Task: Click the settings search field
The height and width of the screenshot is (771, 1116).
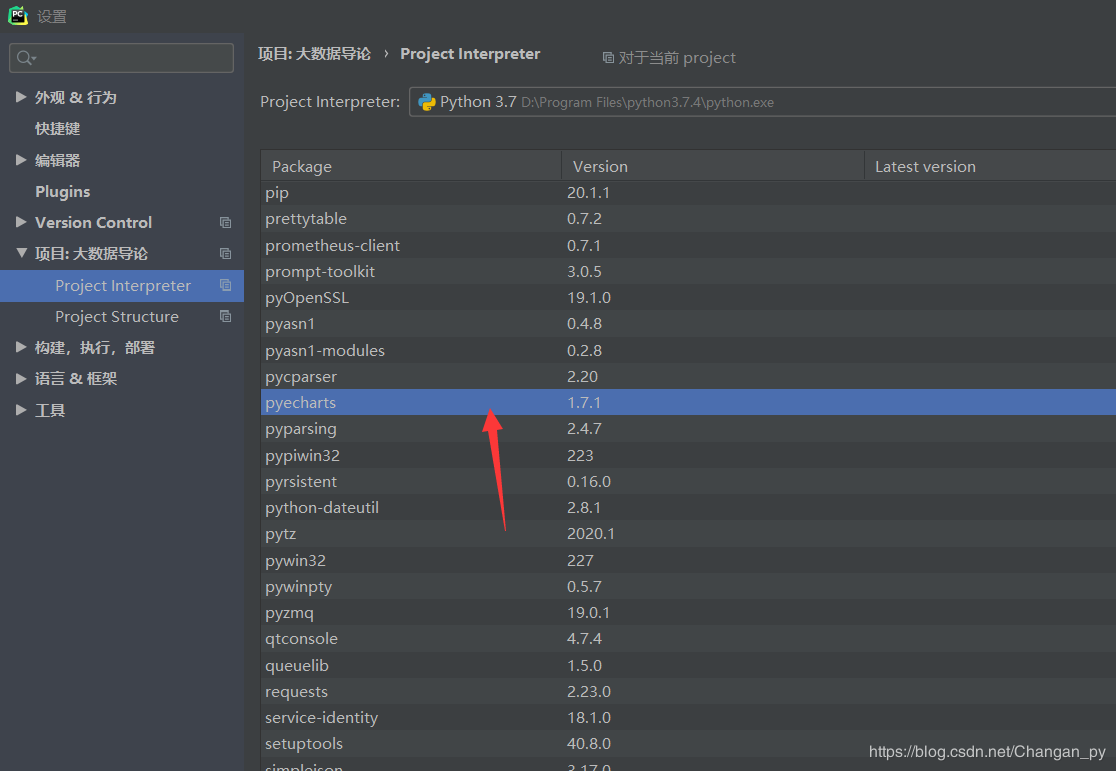Action: (x=121, y=58)
